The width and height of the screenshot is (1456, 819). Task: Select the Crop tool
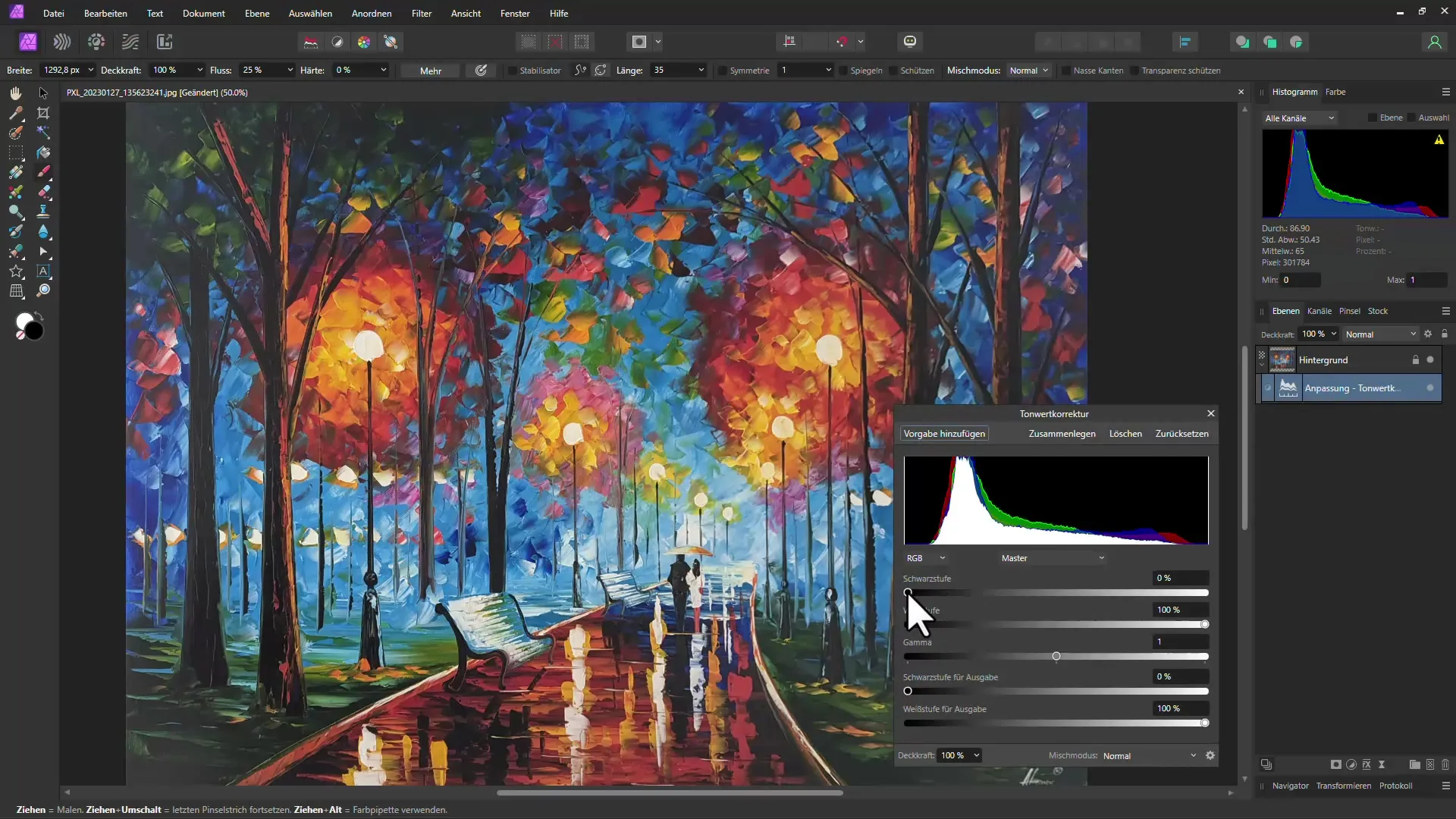pos(43,113)
